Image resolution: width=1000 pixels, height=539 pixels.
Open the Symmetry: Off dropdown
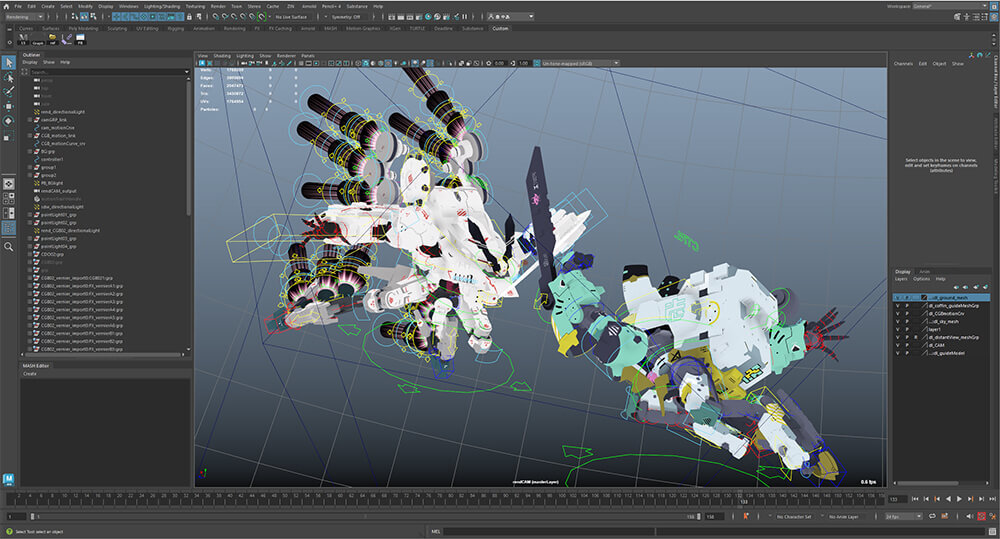coord(347,17)
